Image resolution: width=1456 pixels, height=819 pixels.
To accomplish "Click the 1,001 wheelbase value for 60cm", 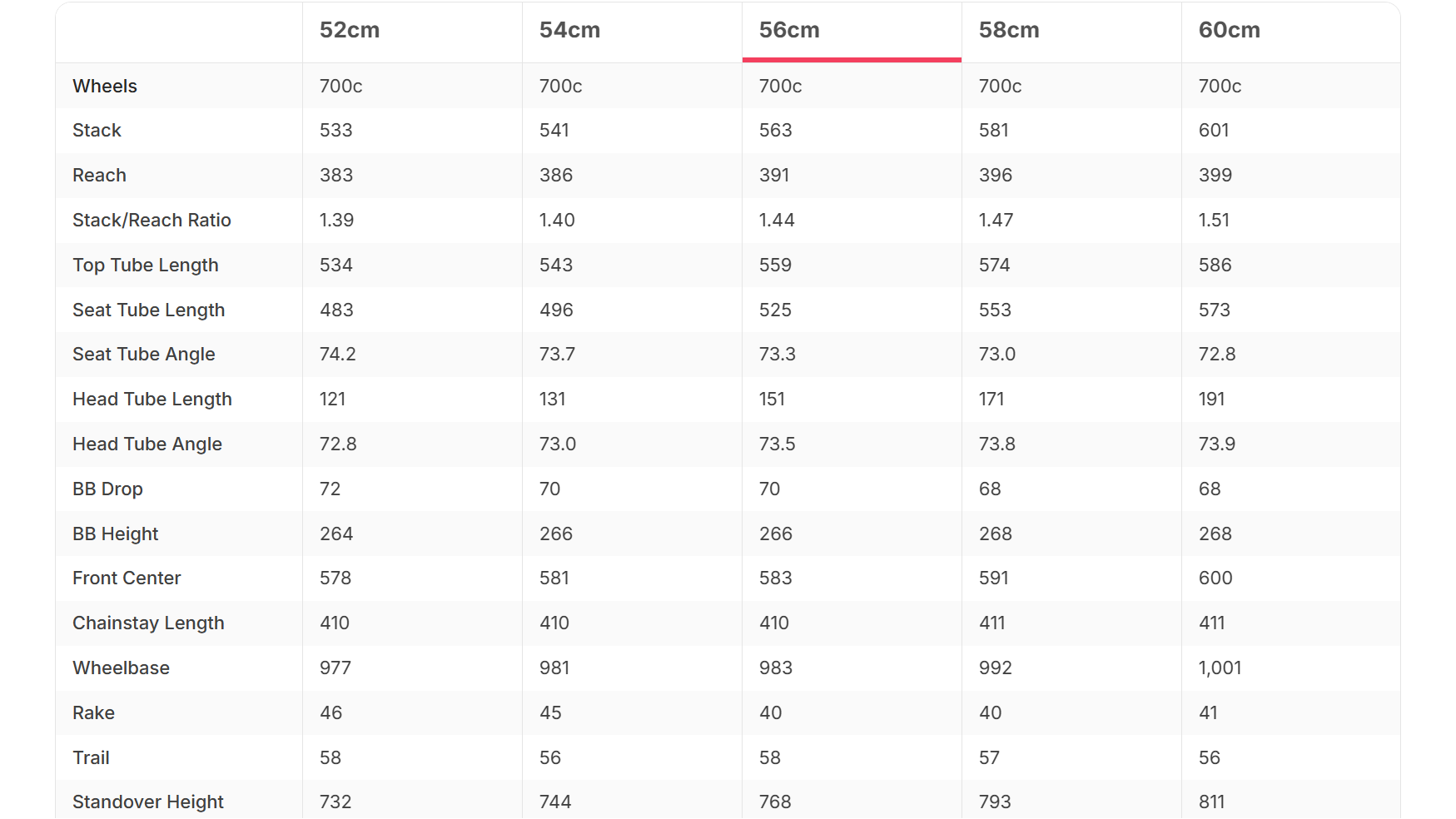I will [1220, 668].
